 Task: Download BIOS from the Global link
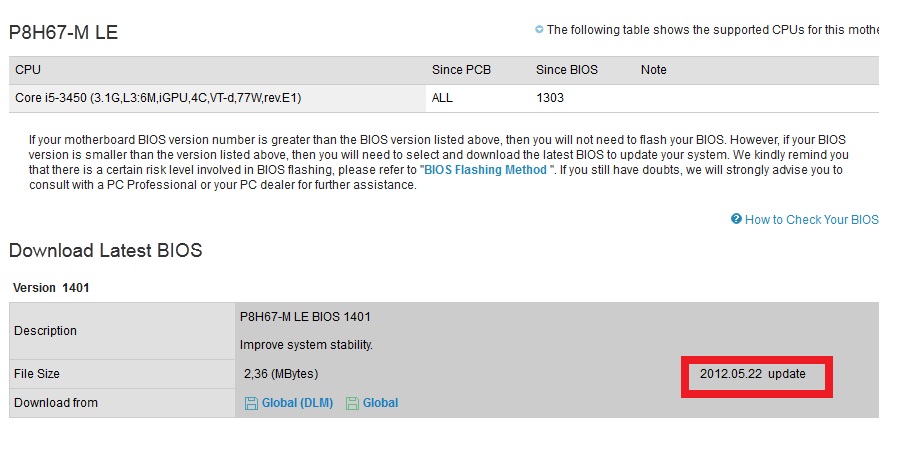(x=380, y=403)
